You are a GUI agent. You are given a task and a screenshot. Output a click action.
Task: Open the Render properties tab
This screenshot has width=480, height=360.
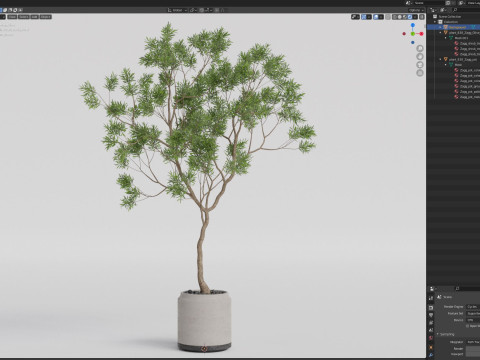pos(431,308)
